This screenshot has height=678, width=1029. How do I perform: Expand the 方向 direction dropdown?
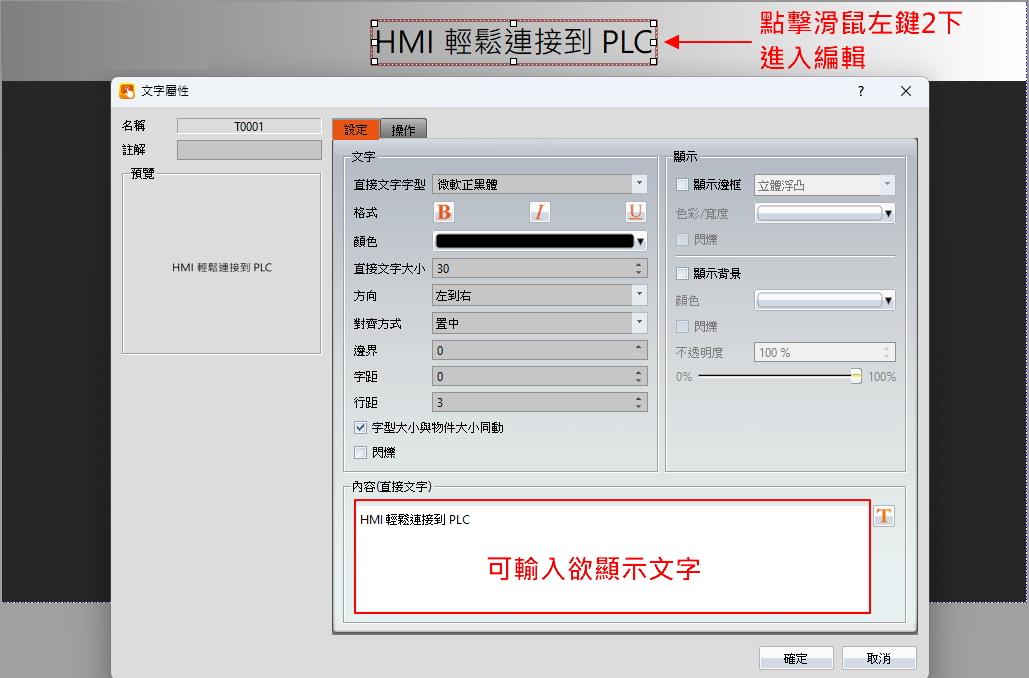pyautogui.click(x=639, y=295)
